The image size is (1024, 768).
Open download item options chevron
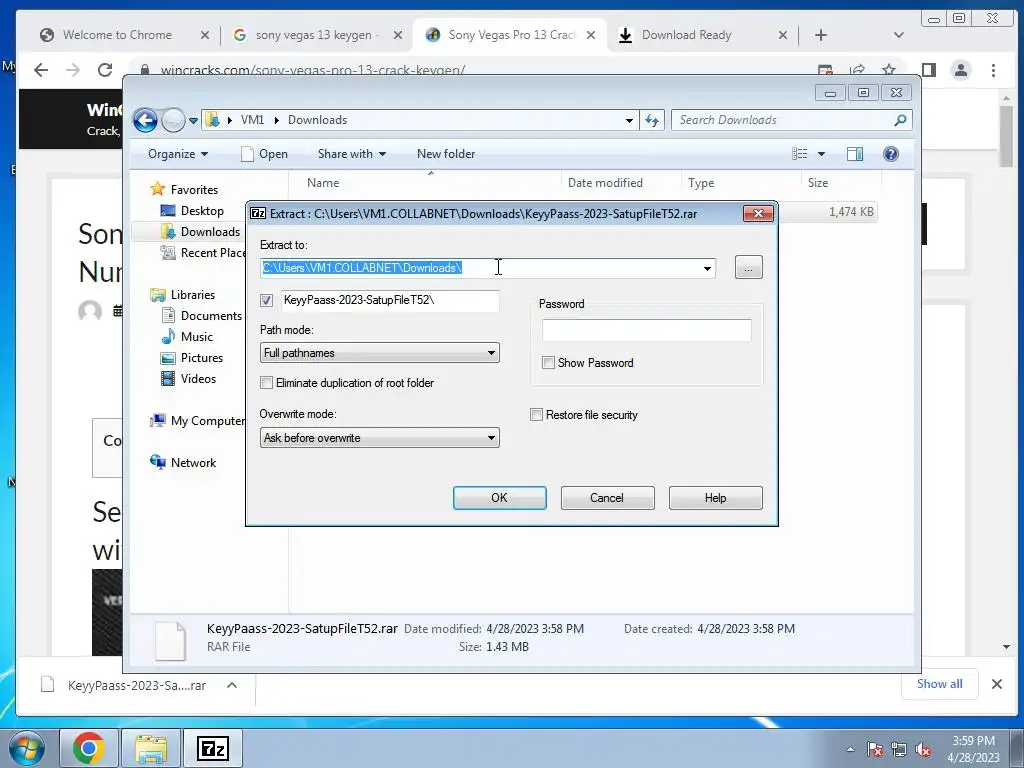click(232, 685)
